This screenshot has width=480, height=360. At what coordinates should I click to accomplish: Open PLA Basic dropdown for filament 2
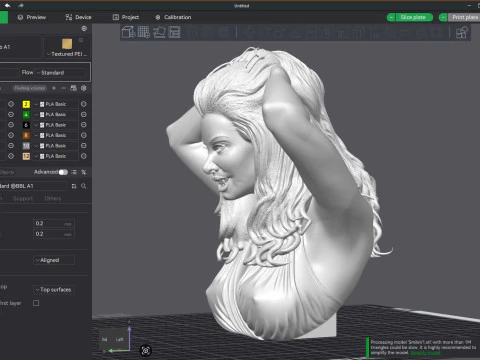coord(55,104)
